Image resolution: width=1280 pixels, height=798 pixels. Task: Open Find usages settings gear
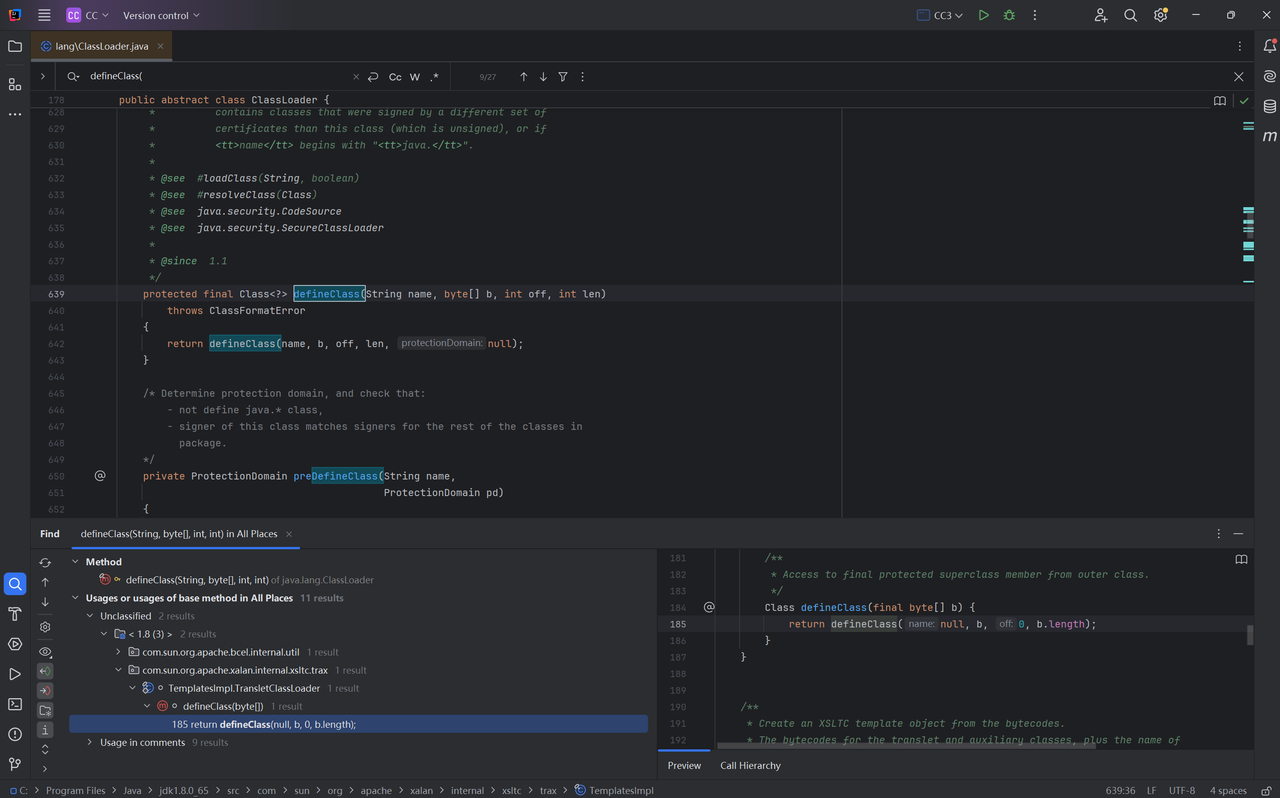(45, 627)
